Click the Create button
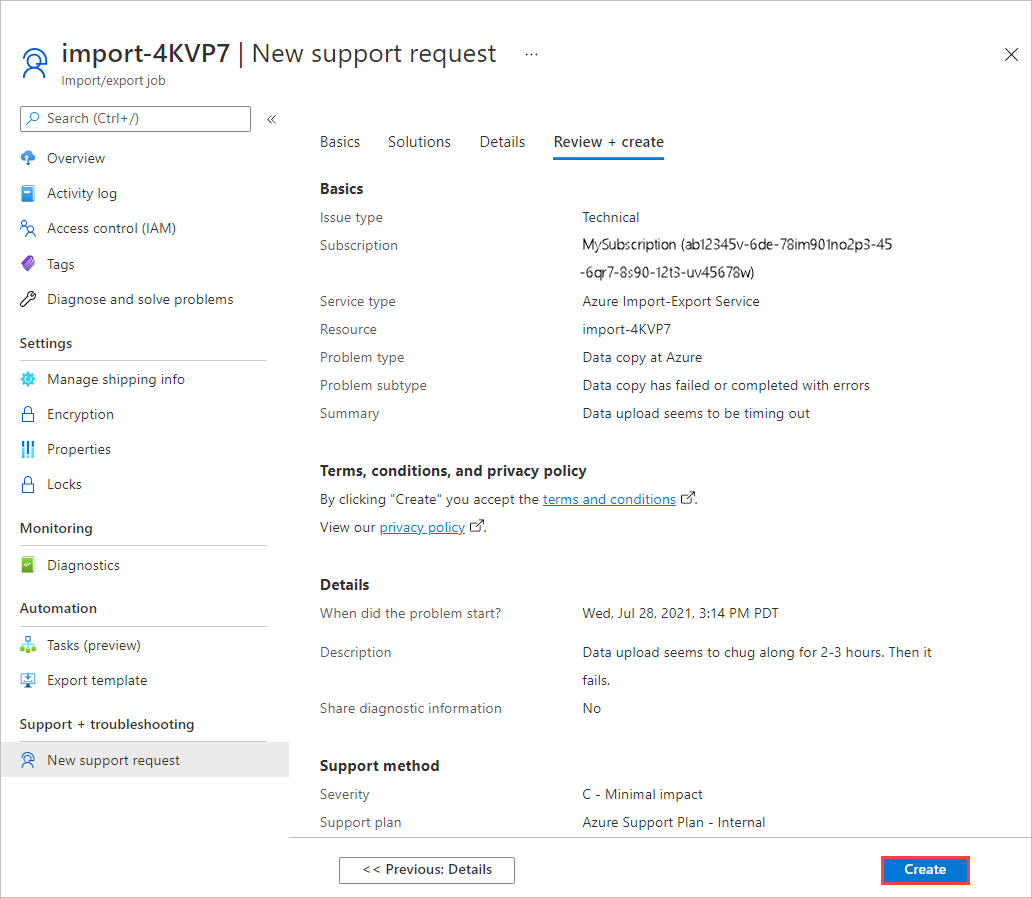Screen dimensions: 1032x898 [925, 870]
